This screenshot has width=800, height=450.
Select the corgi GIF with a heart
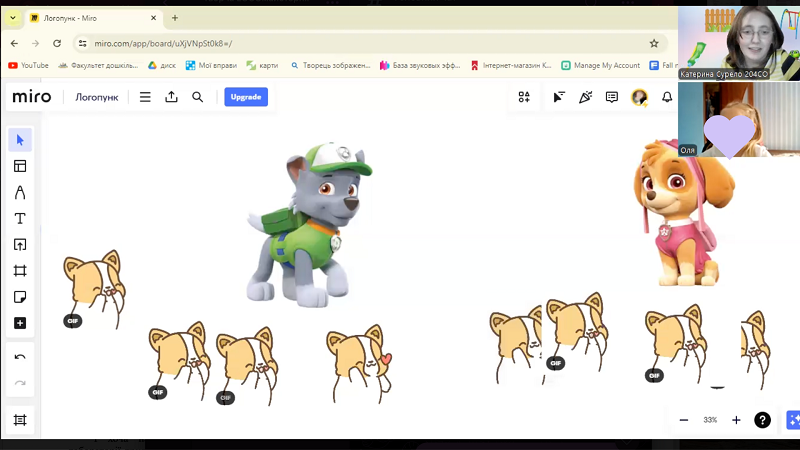click(359, 364)
